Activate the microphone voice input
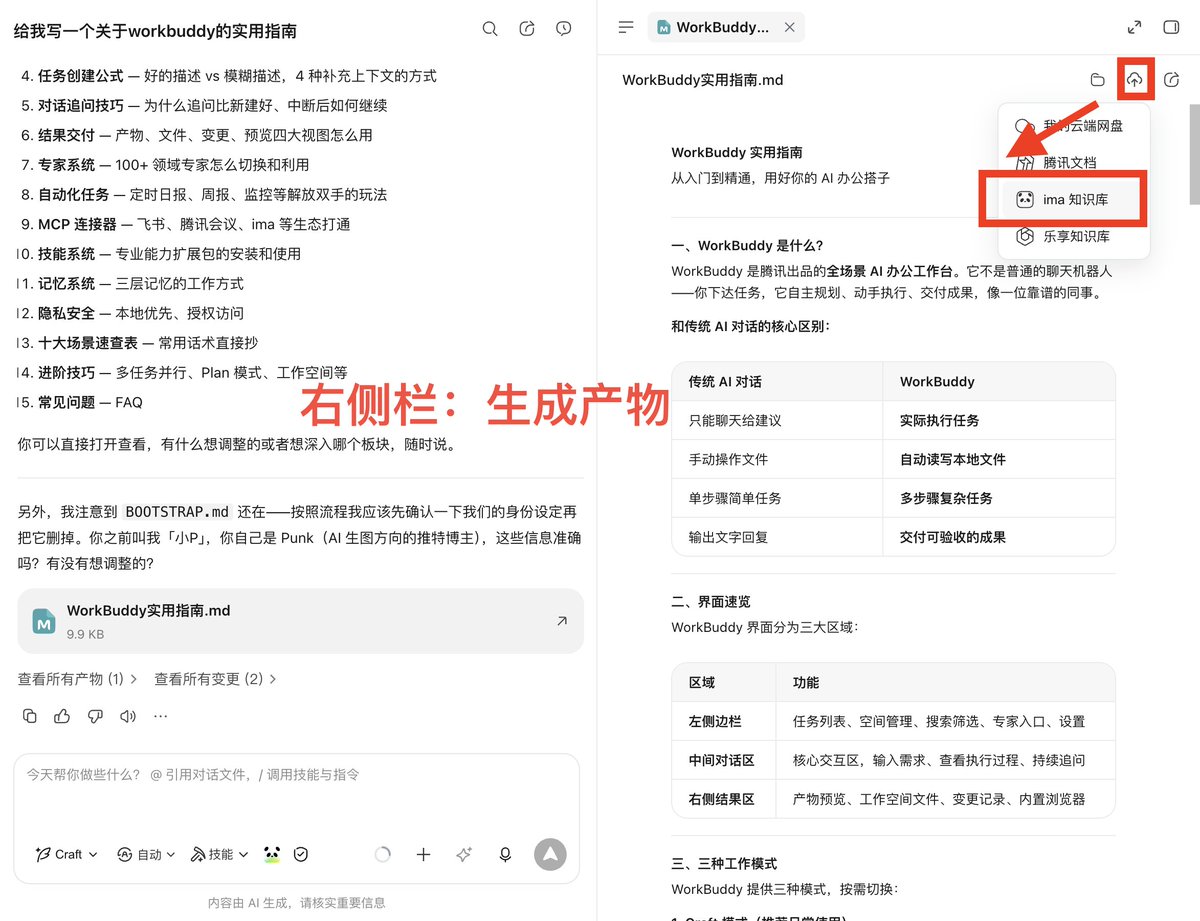Viewport: 1200px width, 921px height. point(505,854)
